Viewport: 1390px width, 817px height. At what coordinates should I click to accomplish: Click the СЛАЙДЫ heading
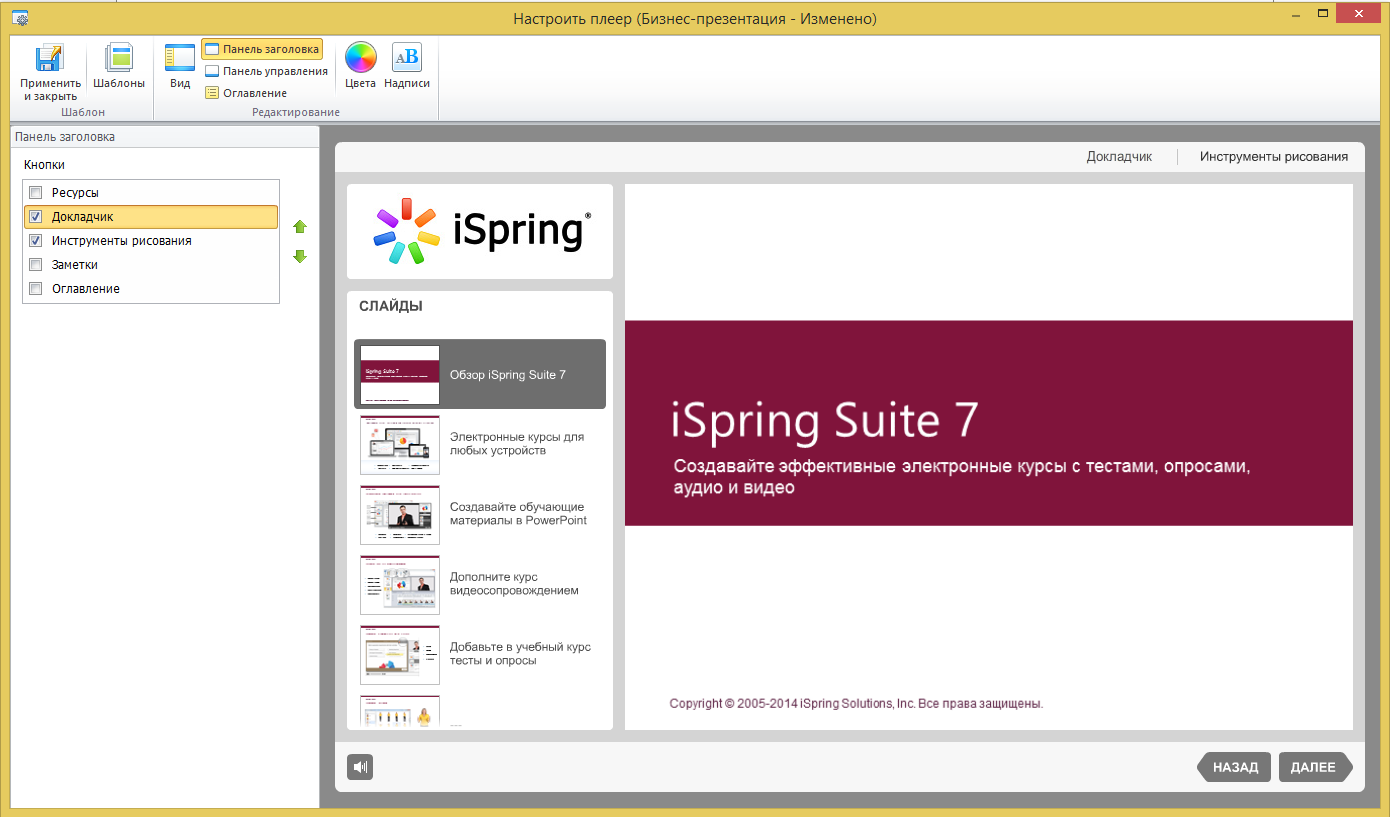tap(391, 306)
